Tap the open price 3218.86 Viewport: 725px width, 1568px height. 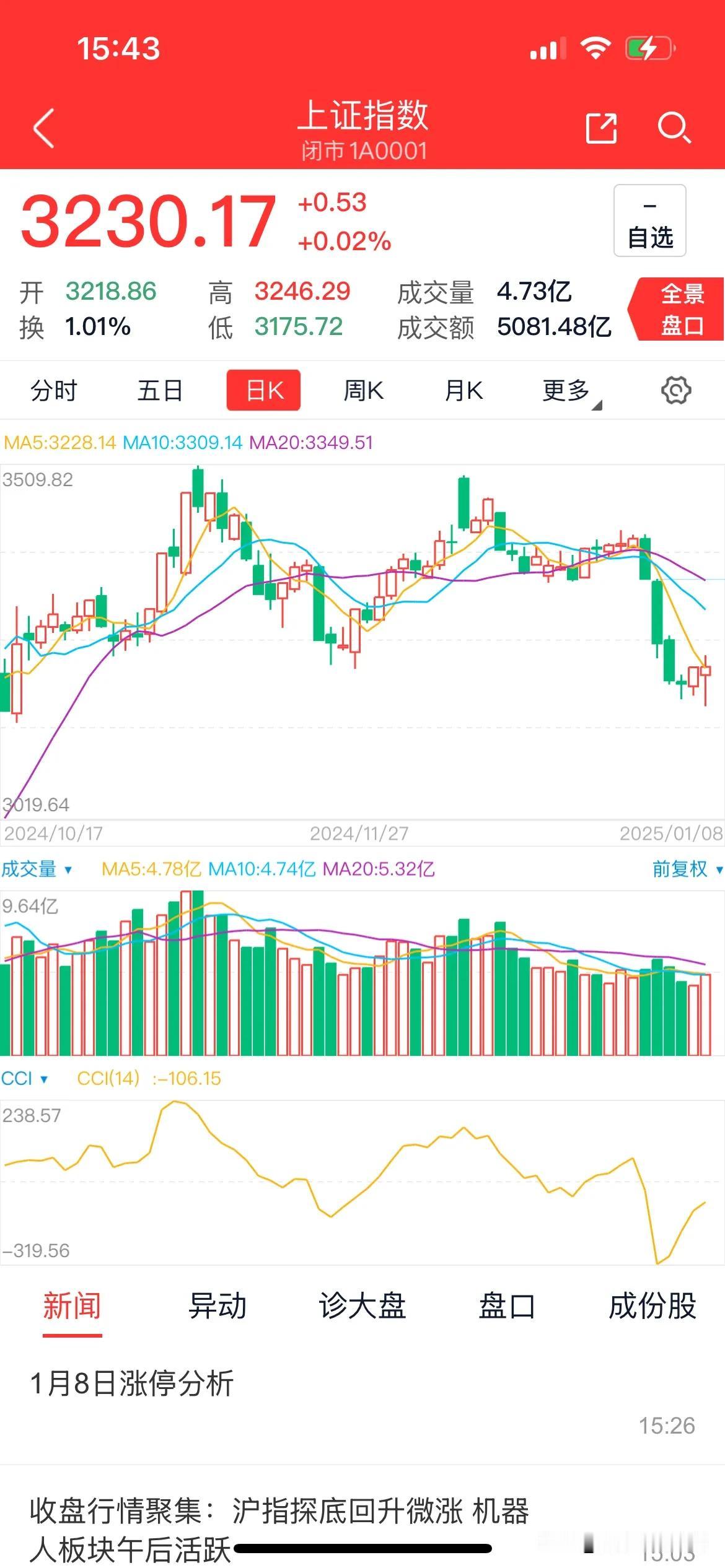tap(112, 291)
